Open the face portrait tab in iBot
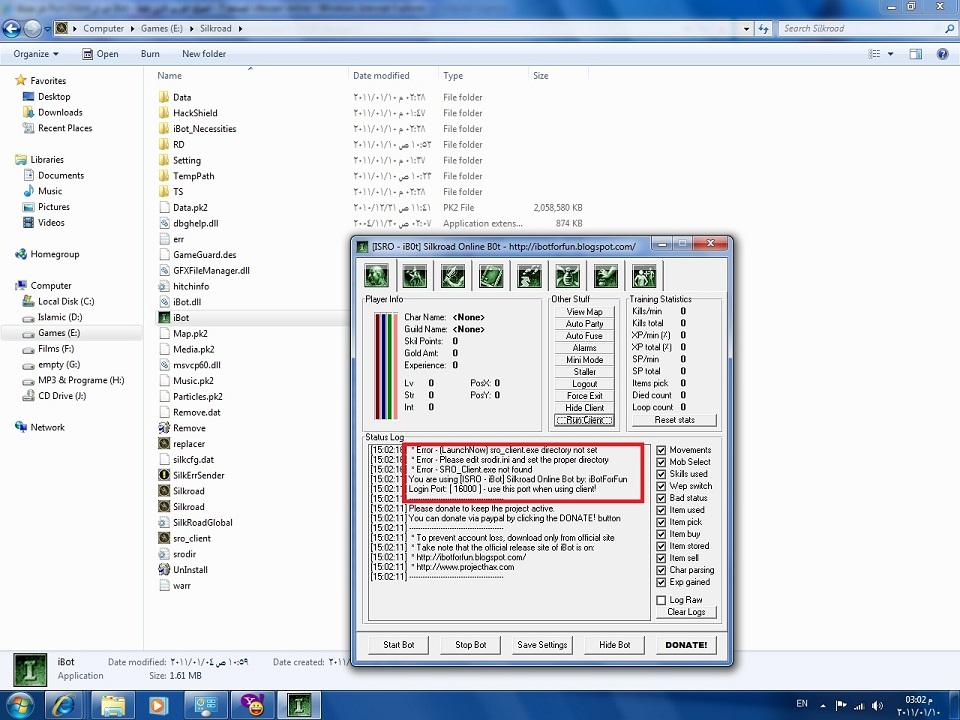Viewport: 960px width, 720px height. (x=376, y=276)
